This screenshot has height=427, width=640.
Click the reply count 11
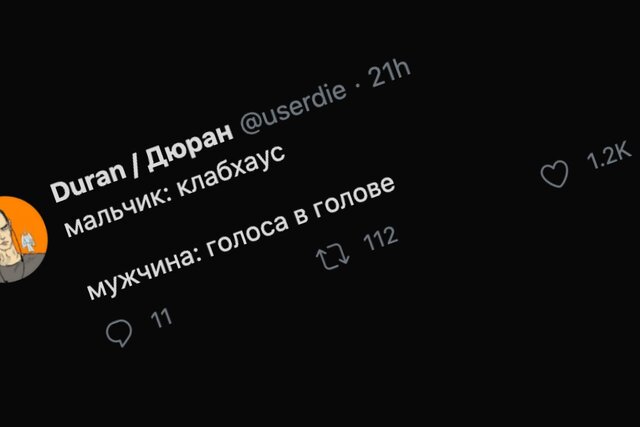[161, 319]
